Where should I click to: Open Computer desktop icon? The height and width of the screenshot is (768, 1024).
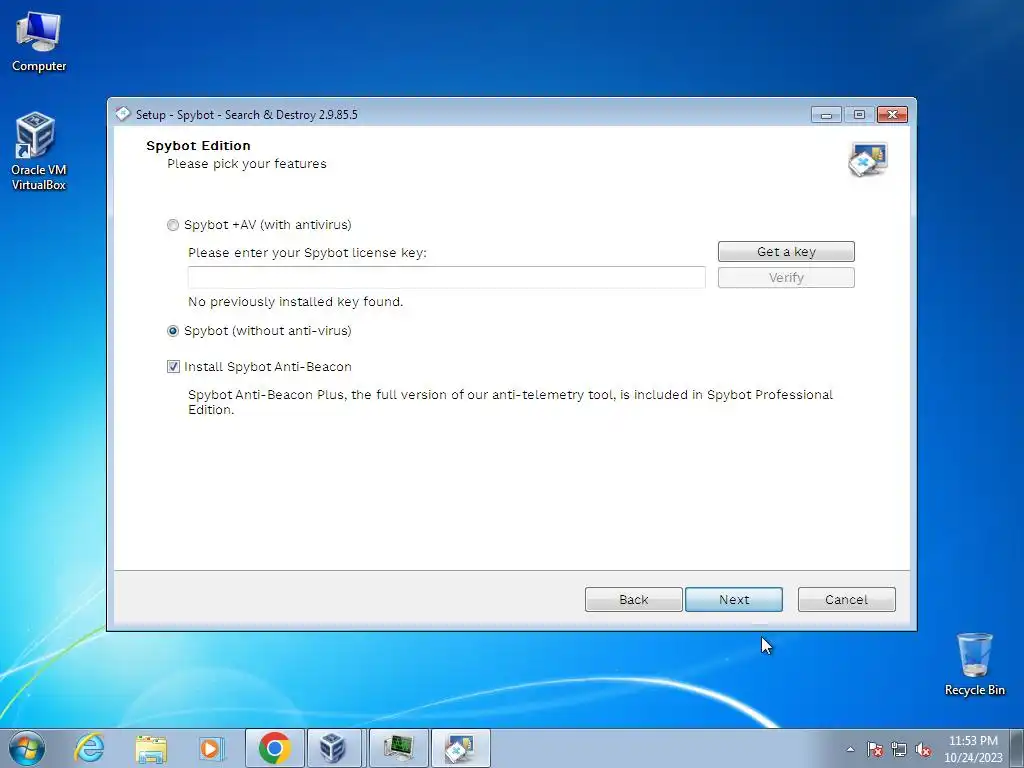point(39,42)
